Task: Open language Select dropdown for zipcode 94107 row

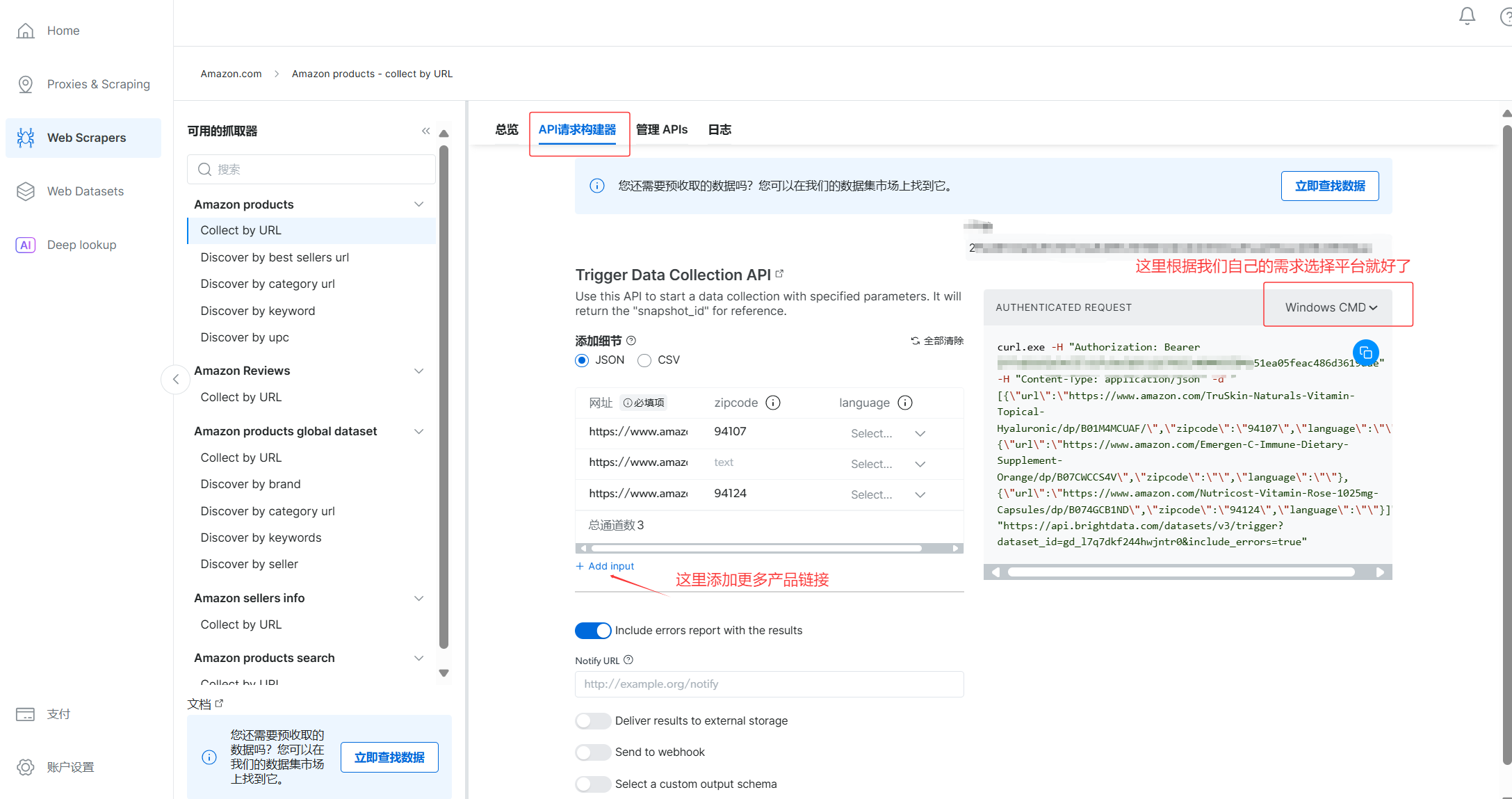Action: [x=888, y=433]
